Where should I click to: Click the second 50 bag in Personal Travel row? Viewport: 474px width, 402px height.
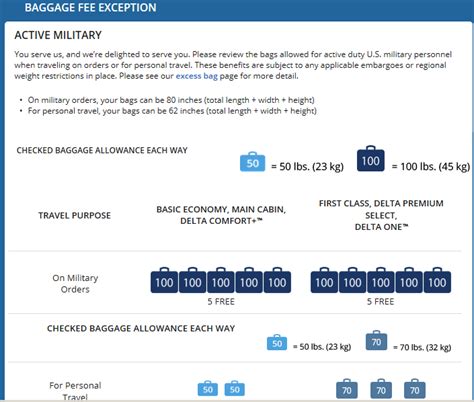(x=234, y=388)
